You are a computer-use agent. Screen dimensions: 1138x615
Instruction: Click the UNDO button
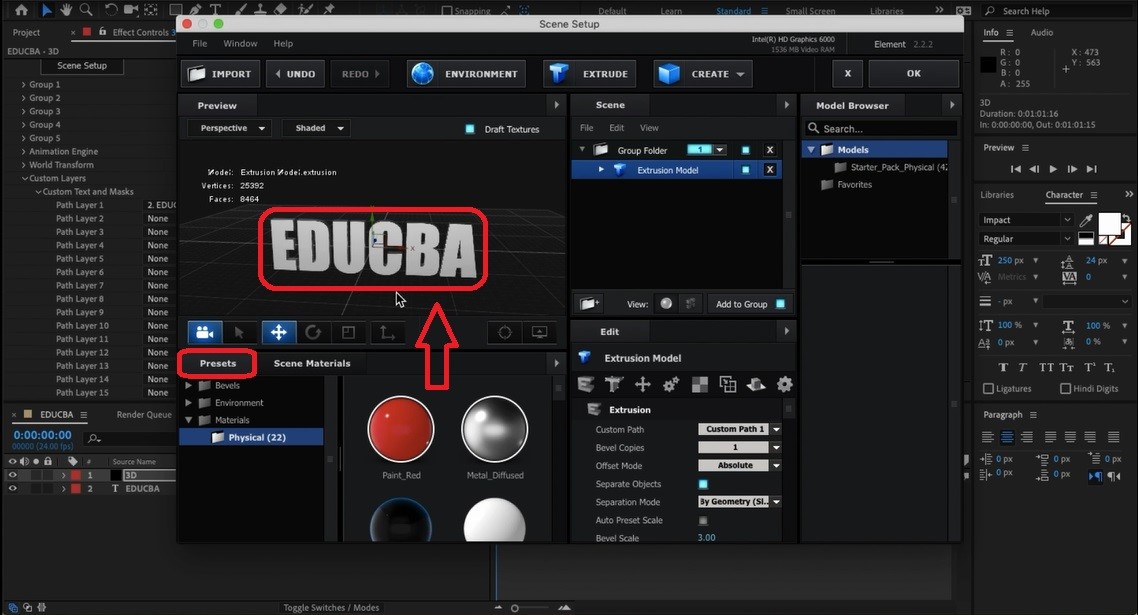click(295, 74)
